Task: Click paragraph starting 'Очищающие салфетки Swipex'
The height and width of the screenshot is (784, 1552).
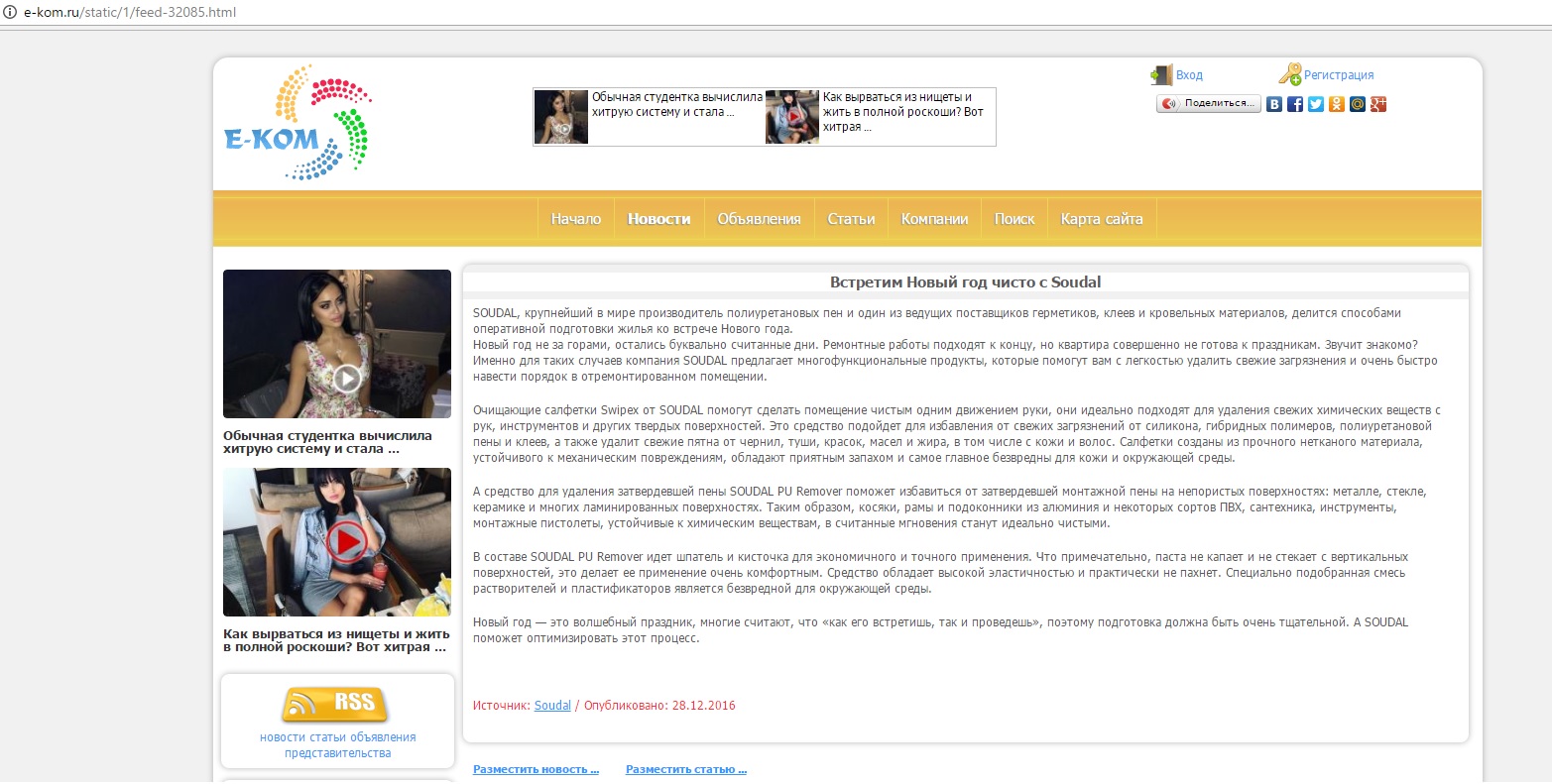Action: [957, 434]
